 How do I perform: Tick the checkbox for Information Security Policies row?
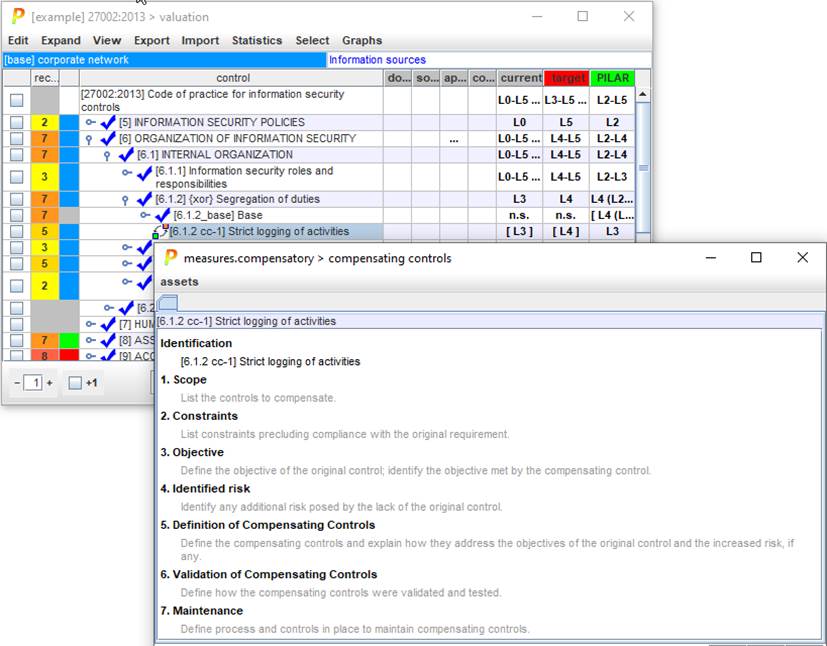[16, 122]
